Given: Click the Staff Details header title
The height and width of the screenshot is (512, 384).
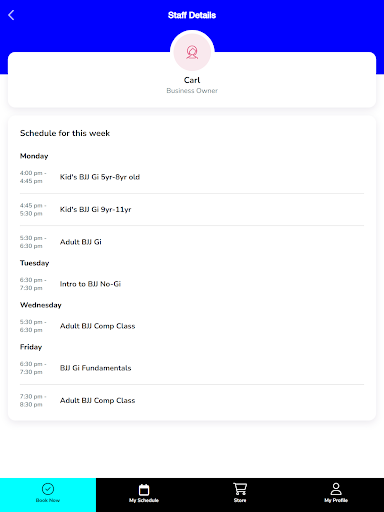Looking at the screenshot, I should [x=192, y=15].
